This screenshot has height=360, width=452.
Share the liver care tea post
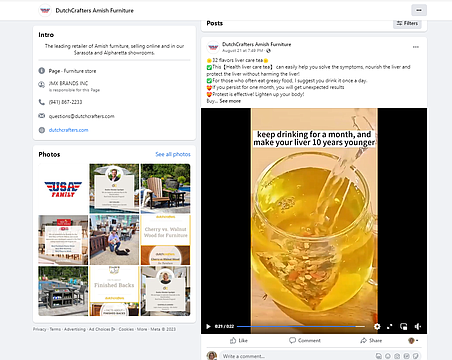tap(371, 340)
